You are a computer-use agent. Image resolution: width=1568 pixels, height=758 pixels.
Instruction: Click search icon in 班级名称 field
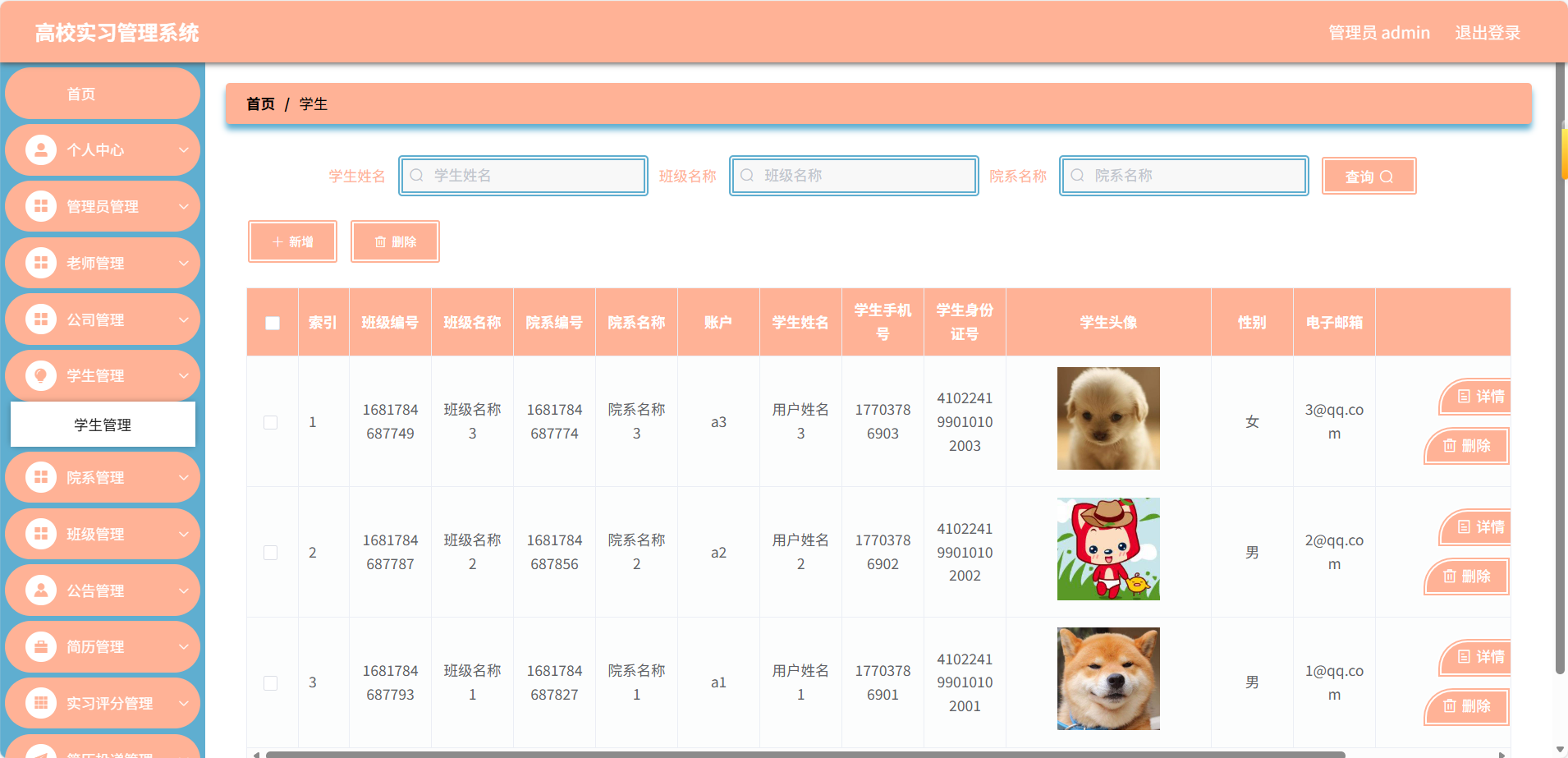(747, 176)
